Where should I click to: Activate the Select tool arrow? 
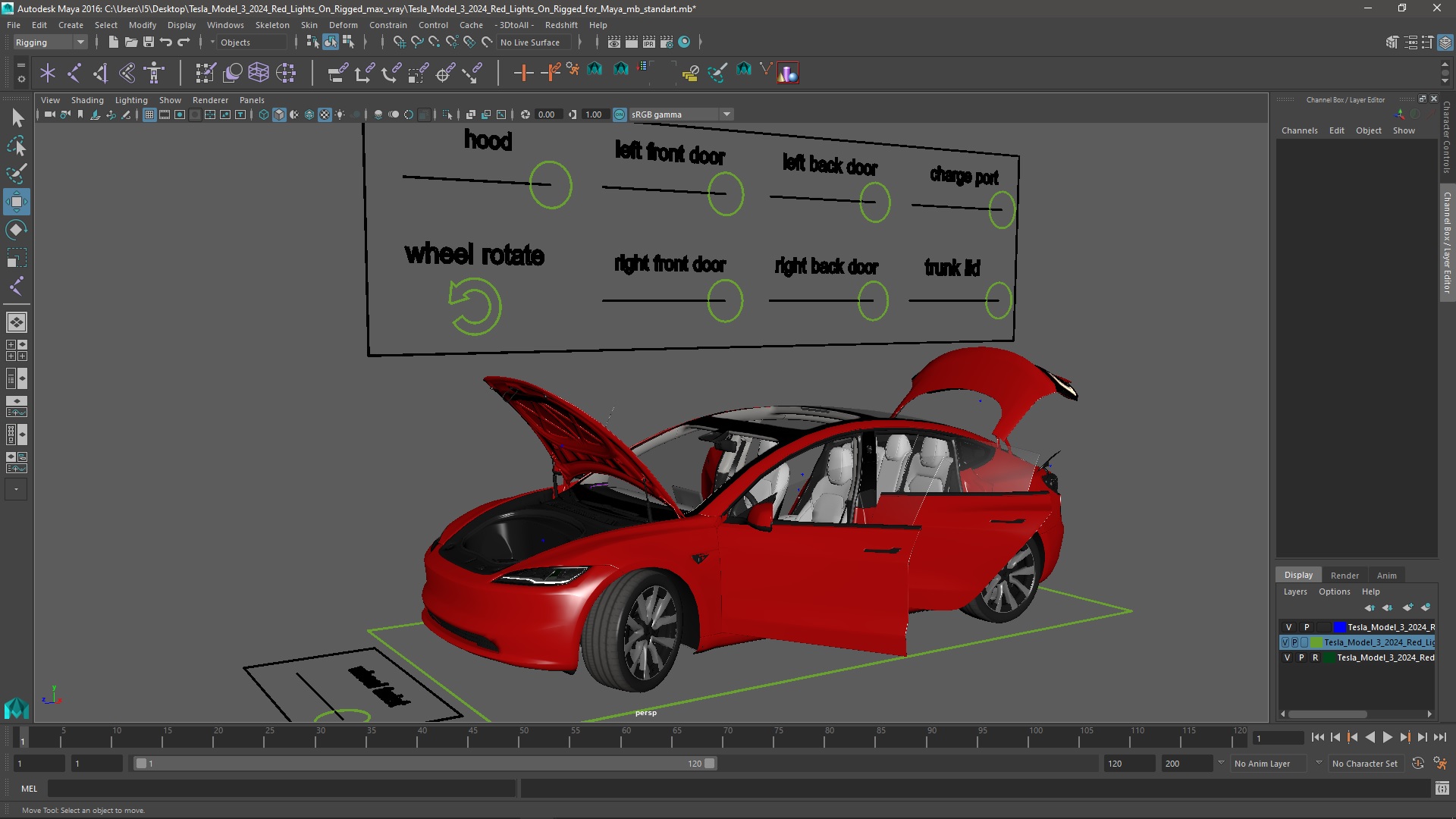point(17,118)
